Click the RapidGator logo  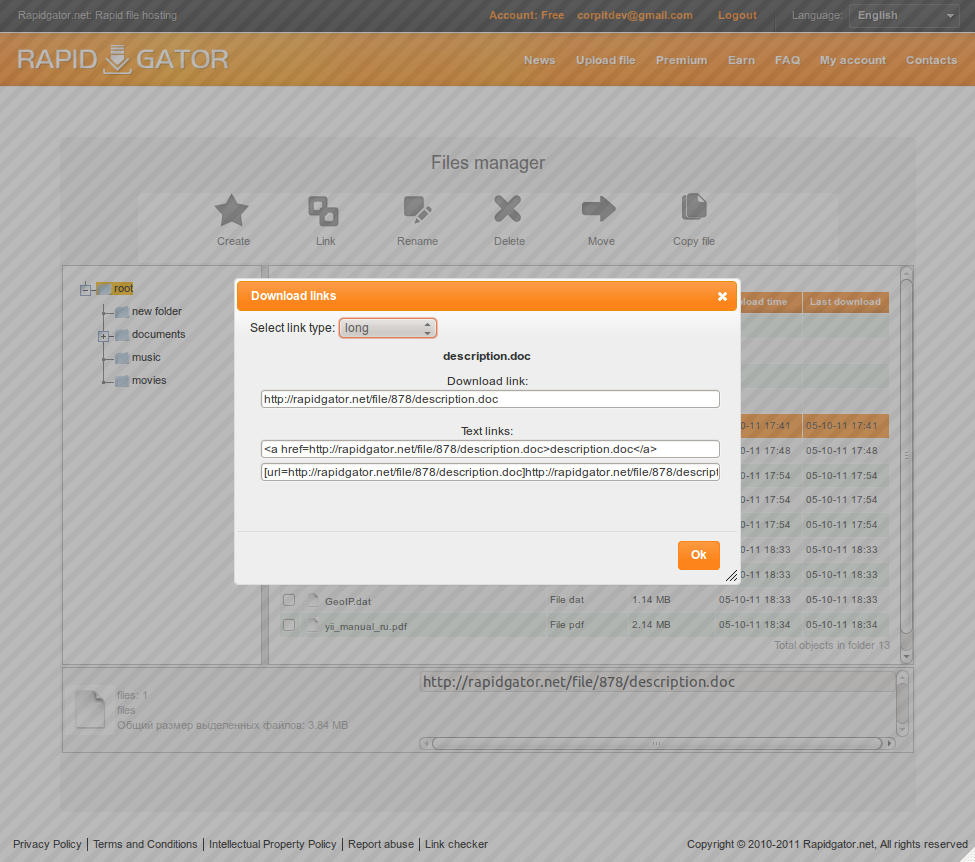[122, 60]
